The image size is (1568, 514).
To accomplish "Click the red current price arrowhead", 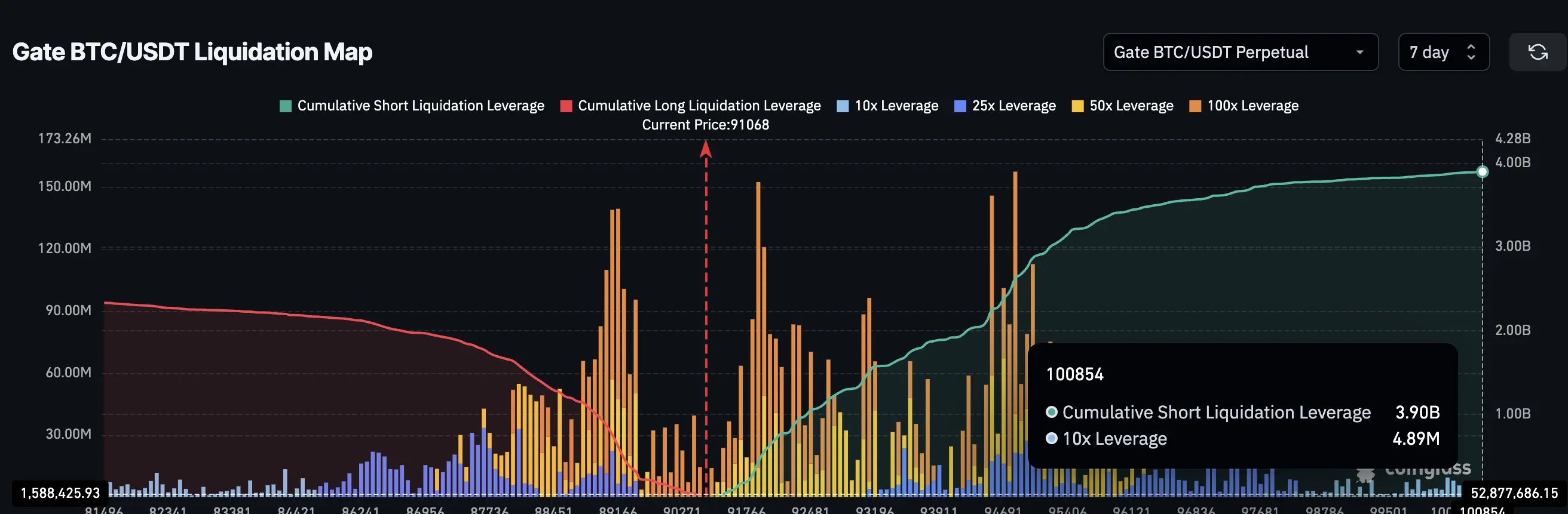I will (x=706, y=149).
